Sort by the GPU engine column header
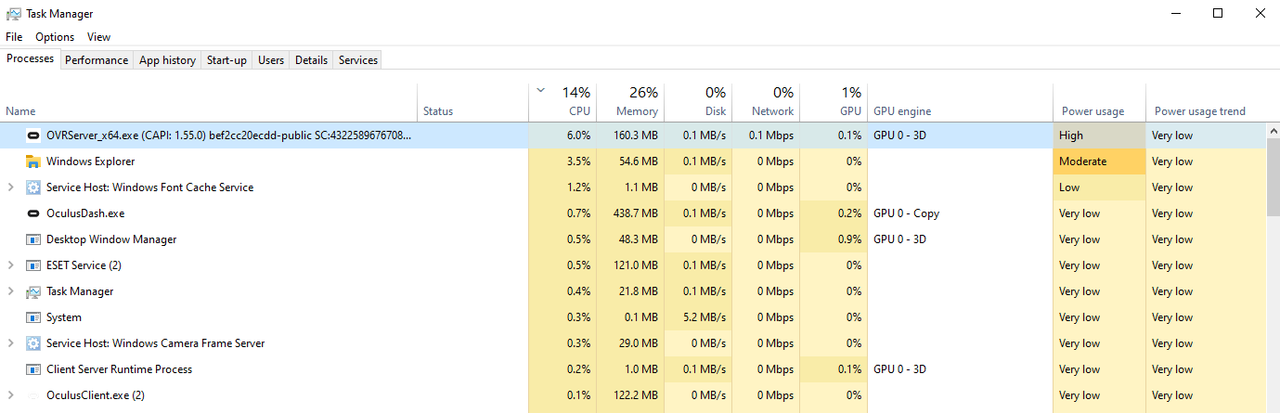Screen dimensions: 1280x413 pyautogui.click(x=959, y=101)
